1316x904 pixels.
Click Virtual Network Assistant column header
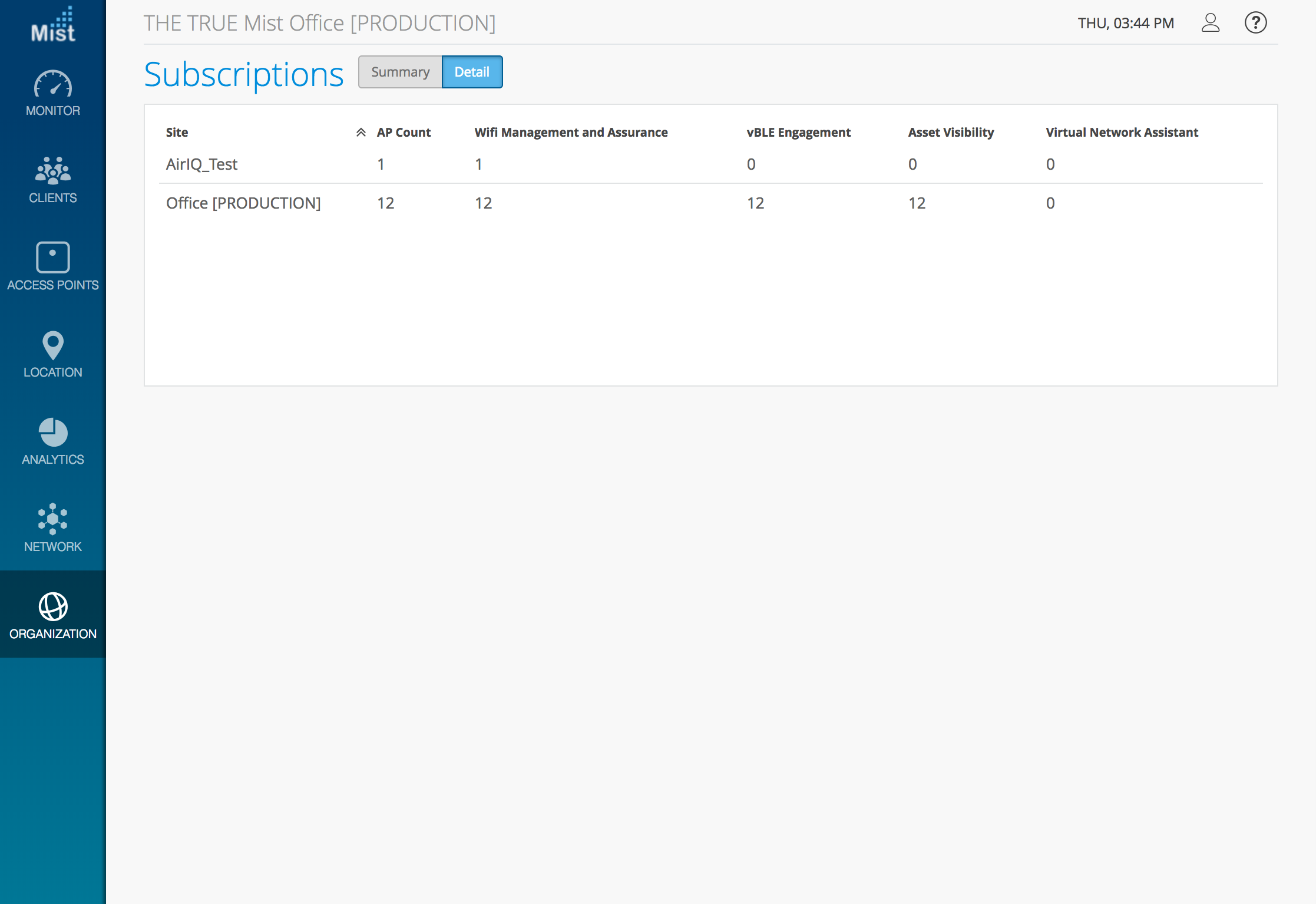(1122, 133)
